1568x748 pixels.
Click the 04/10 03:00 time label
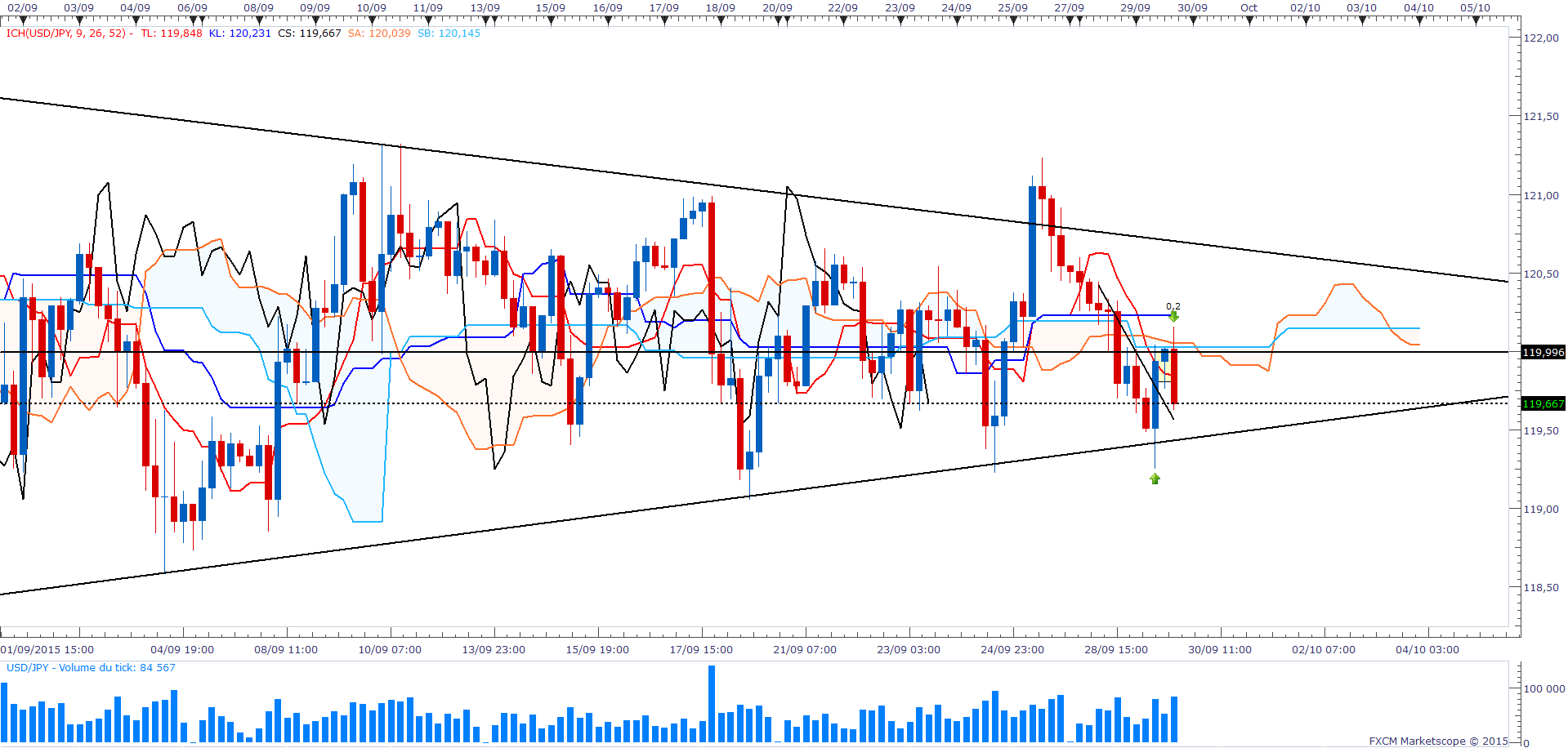(1427, 650)
